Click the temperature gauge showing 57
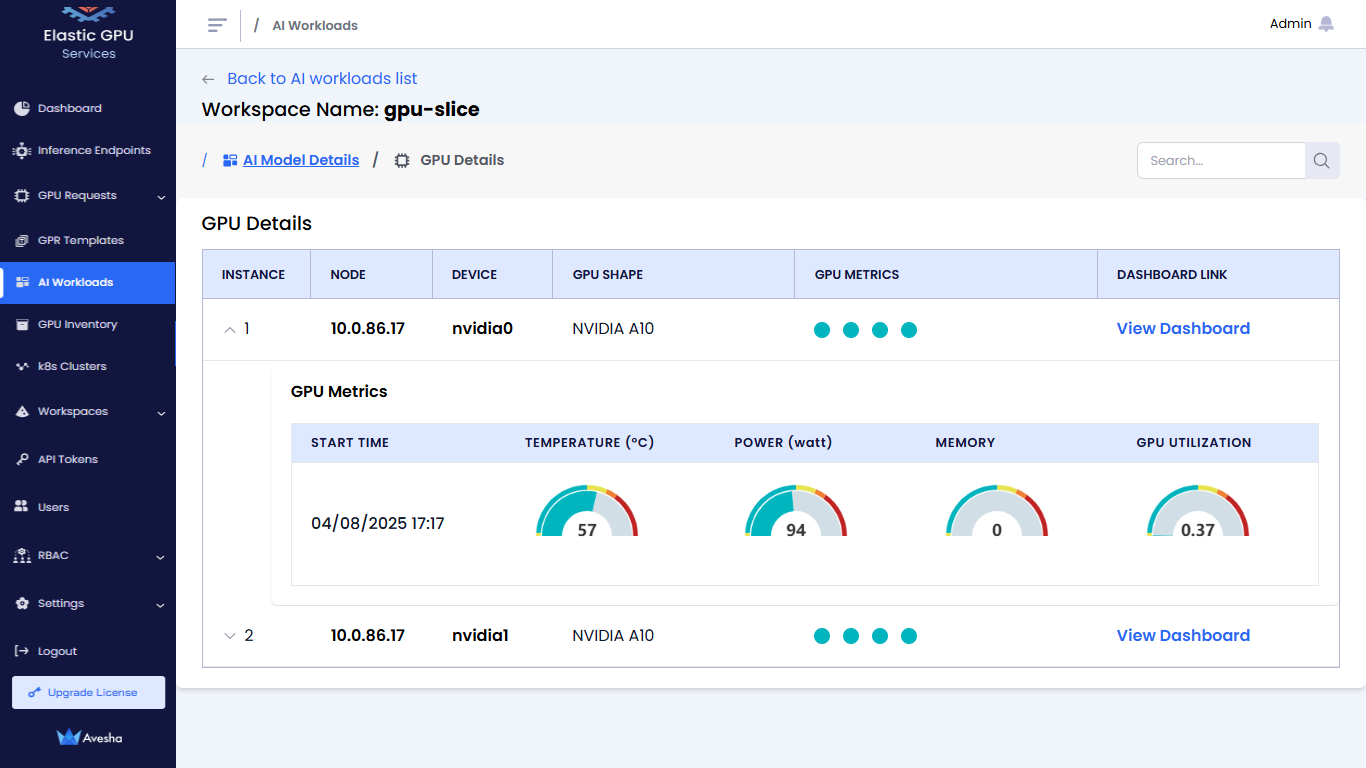 click(587, 513)
